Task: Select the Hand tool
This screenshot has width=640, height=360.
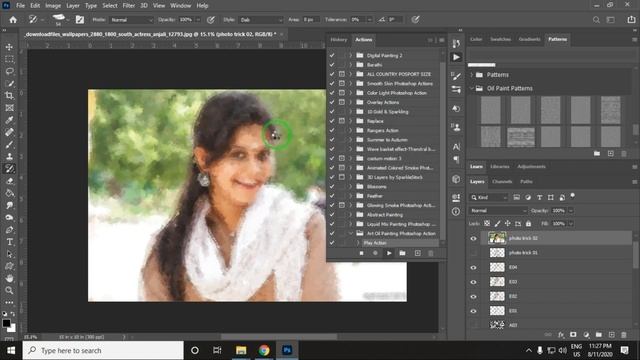Action: 9,278
